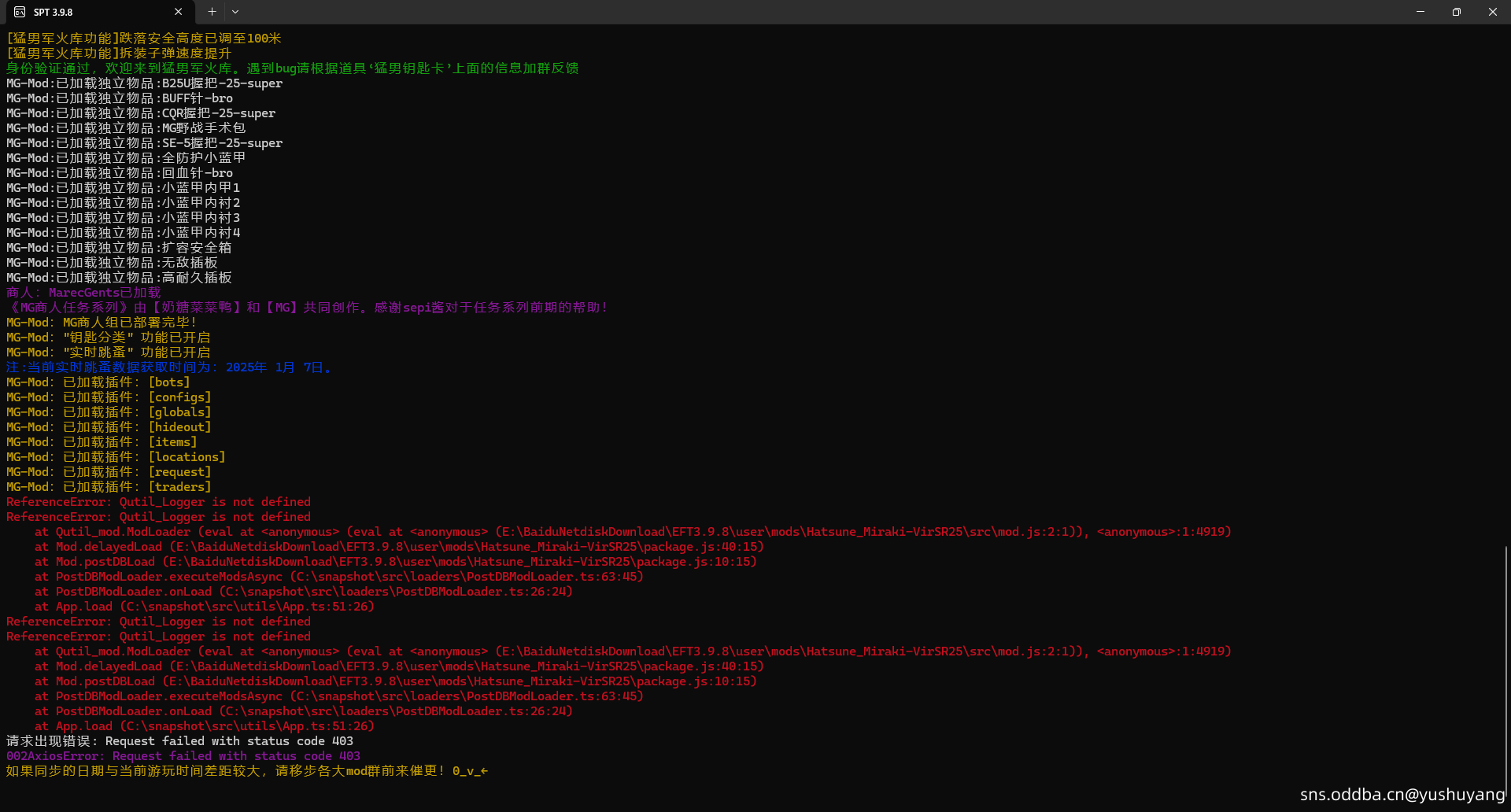Minimize the terminal window

(1420, 12)
